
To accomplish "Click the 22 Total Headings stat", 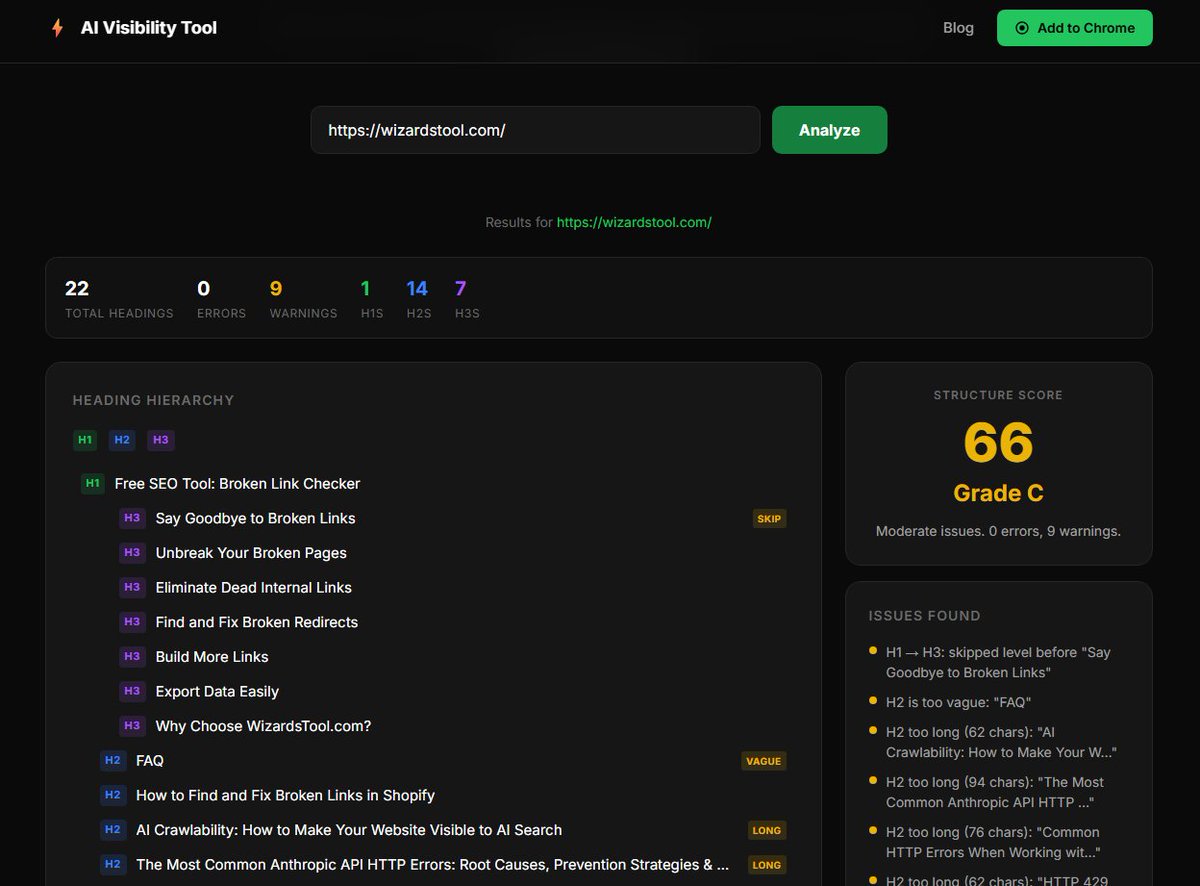I will pos(119,299).
